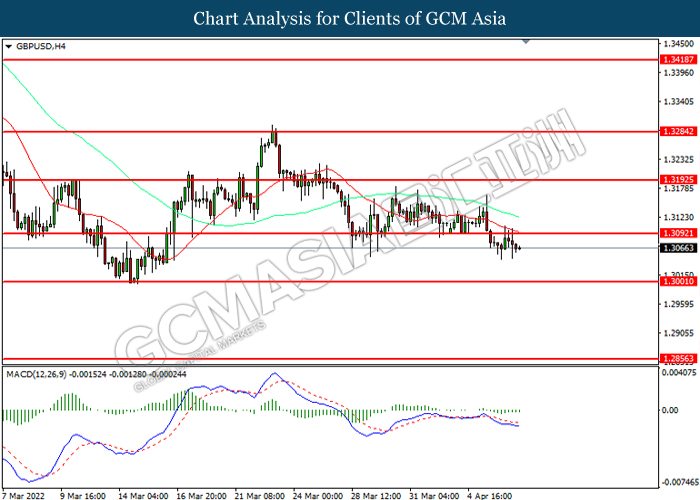
Task: Click the chart shift triangle marker at top
Action: pyautogui.click(x=525, y=42)
